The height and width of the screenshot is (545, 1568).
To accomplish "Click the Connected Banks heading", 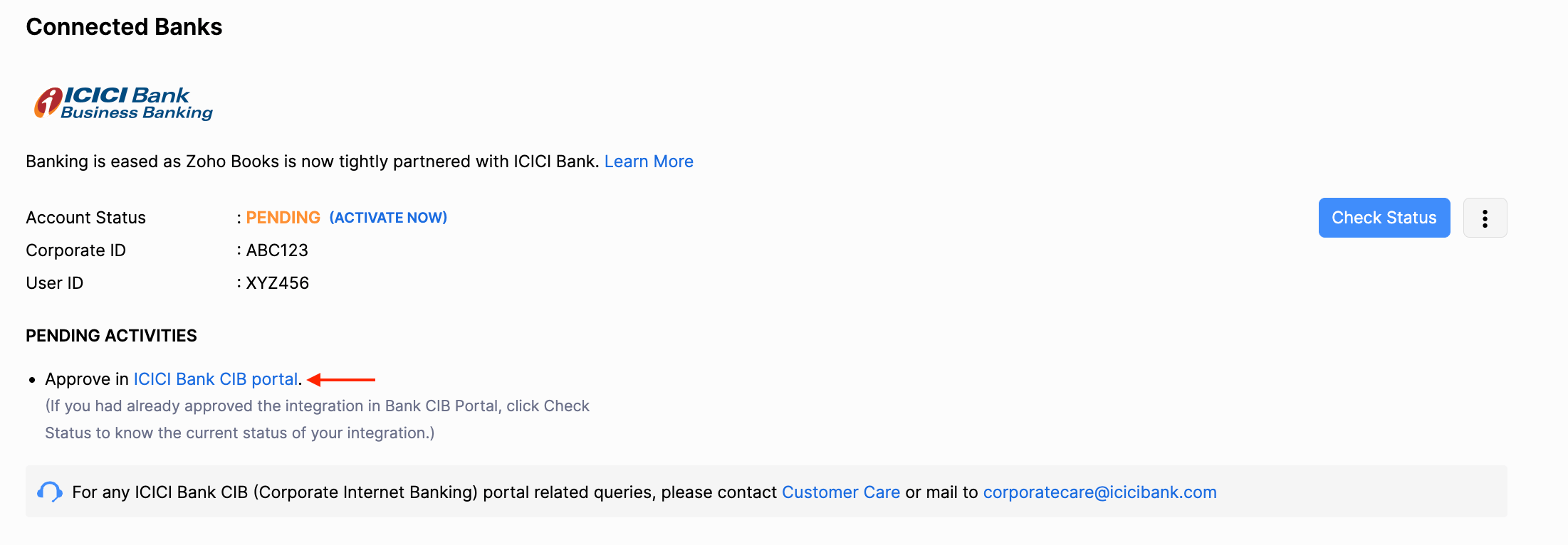I will [x=124, y=27].
